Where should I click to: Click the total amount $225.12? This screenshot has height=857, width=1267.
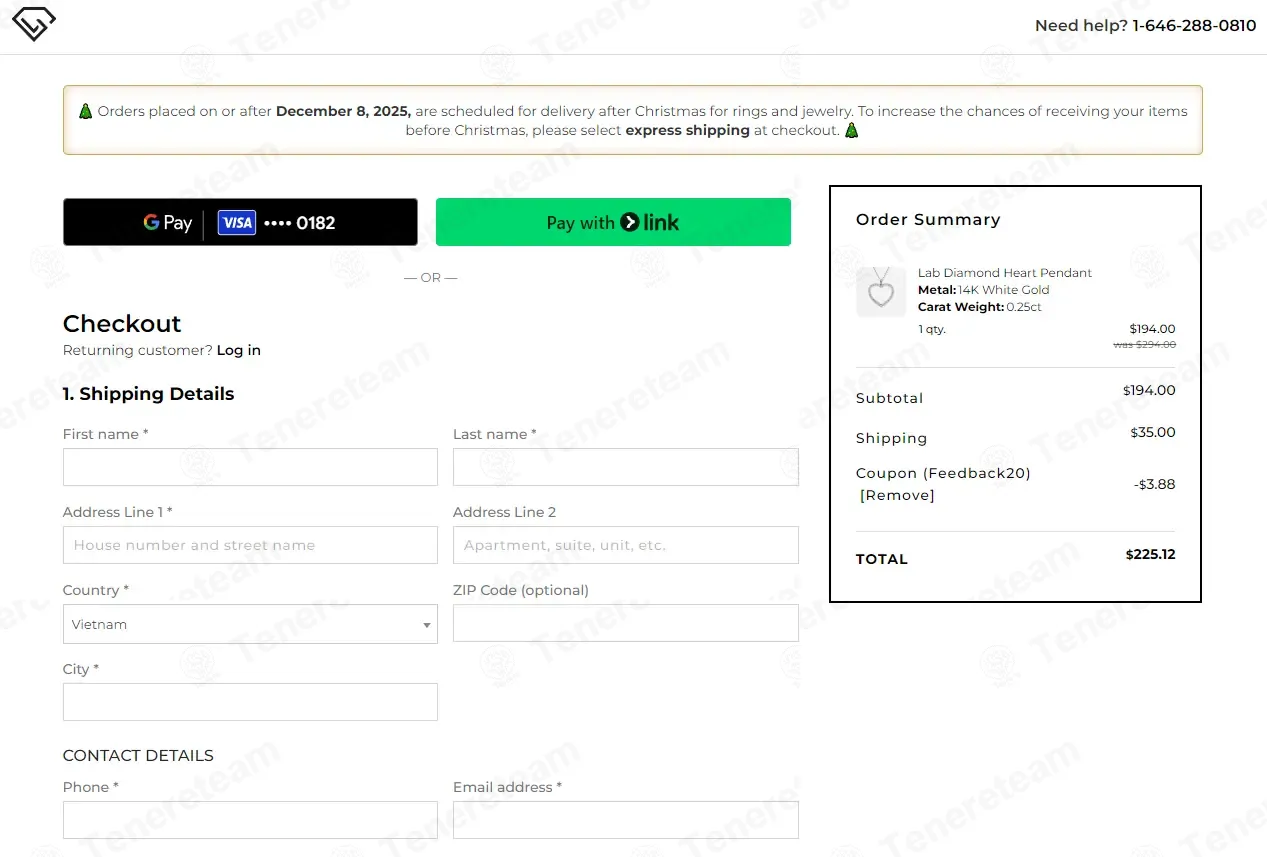(x=1150, y=554)
